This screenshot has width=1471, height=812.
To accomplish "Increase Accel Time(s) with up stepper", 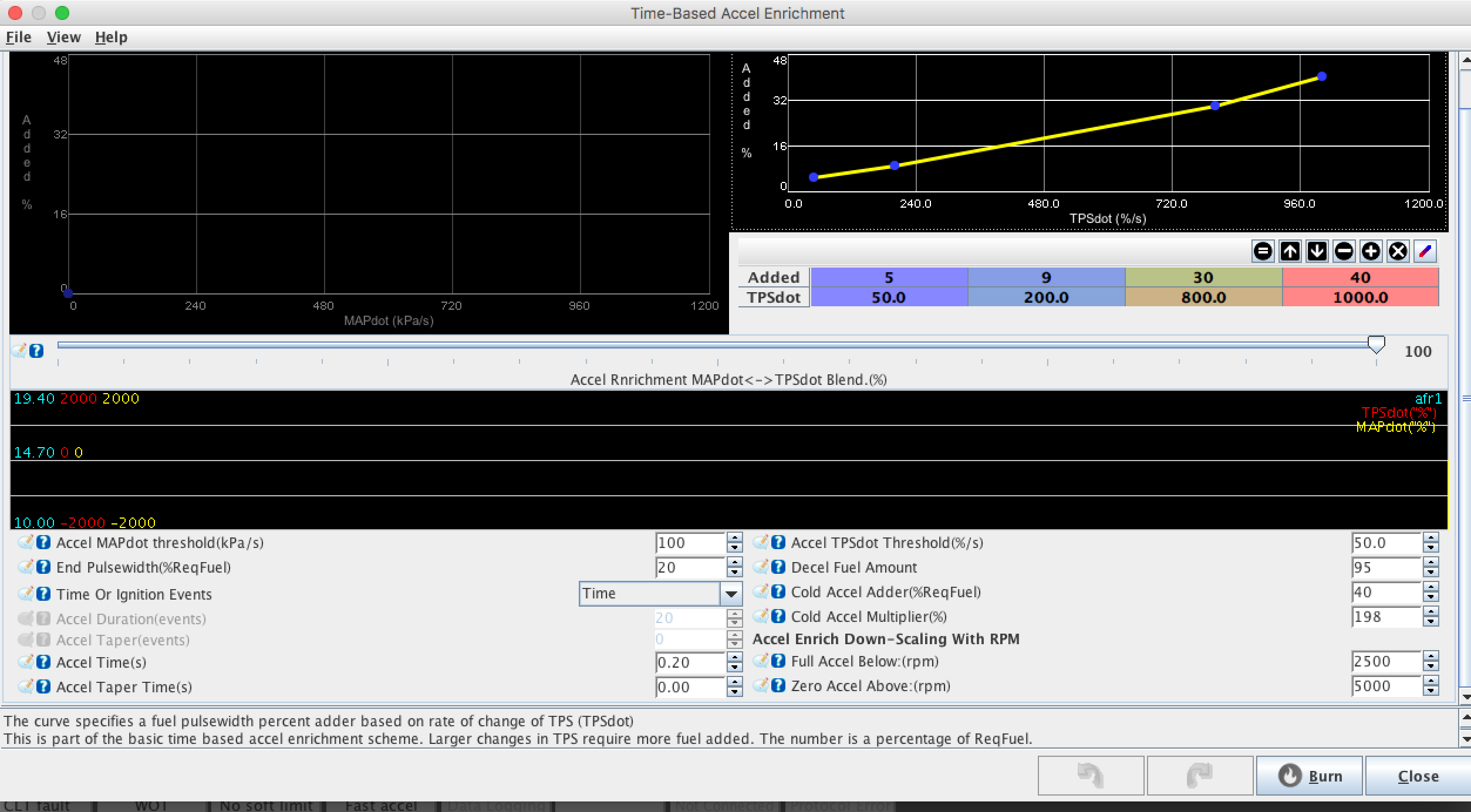I will coord(734,657).
